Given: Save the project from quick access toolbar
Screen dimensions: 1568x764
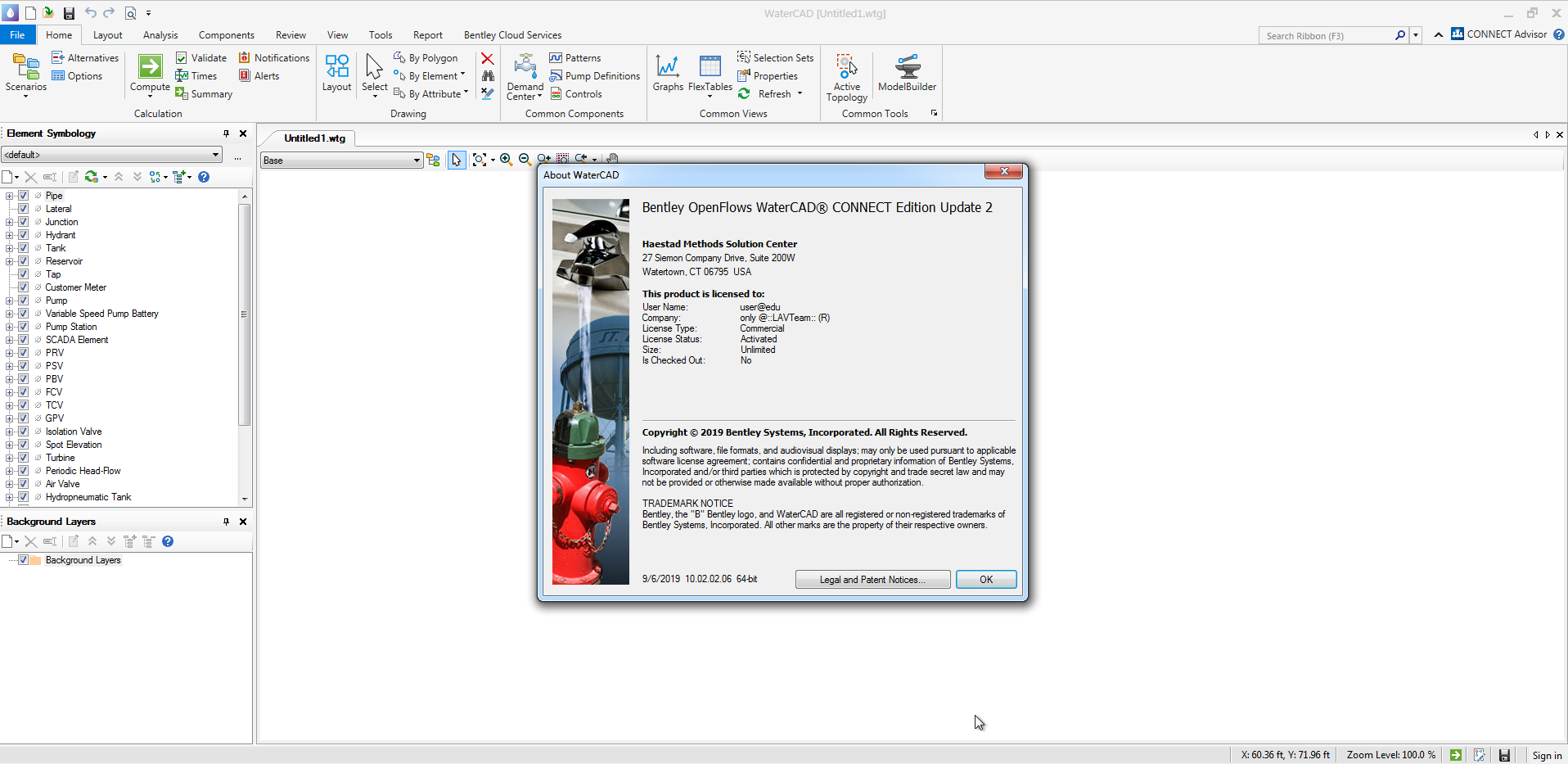Looking at the screenshot, I should coord(69,13).
